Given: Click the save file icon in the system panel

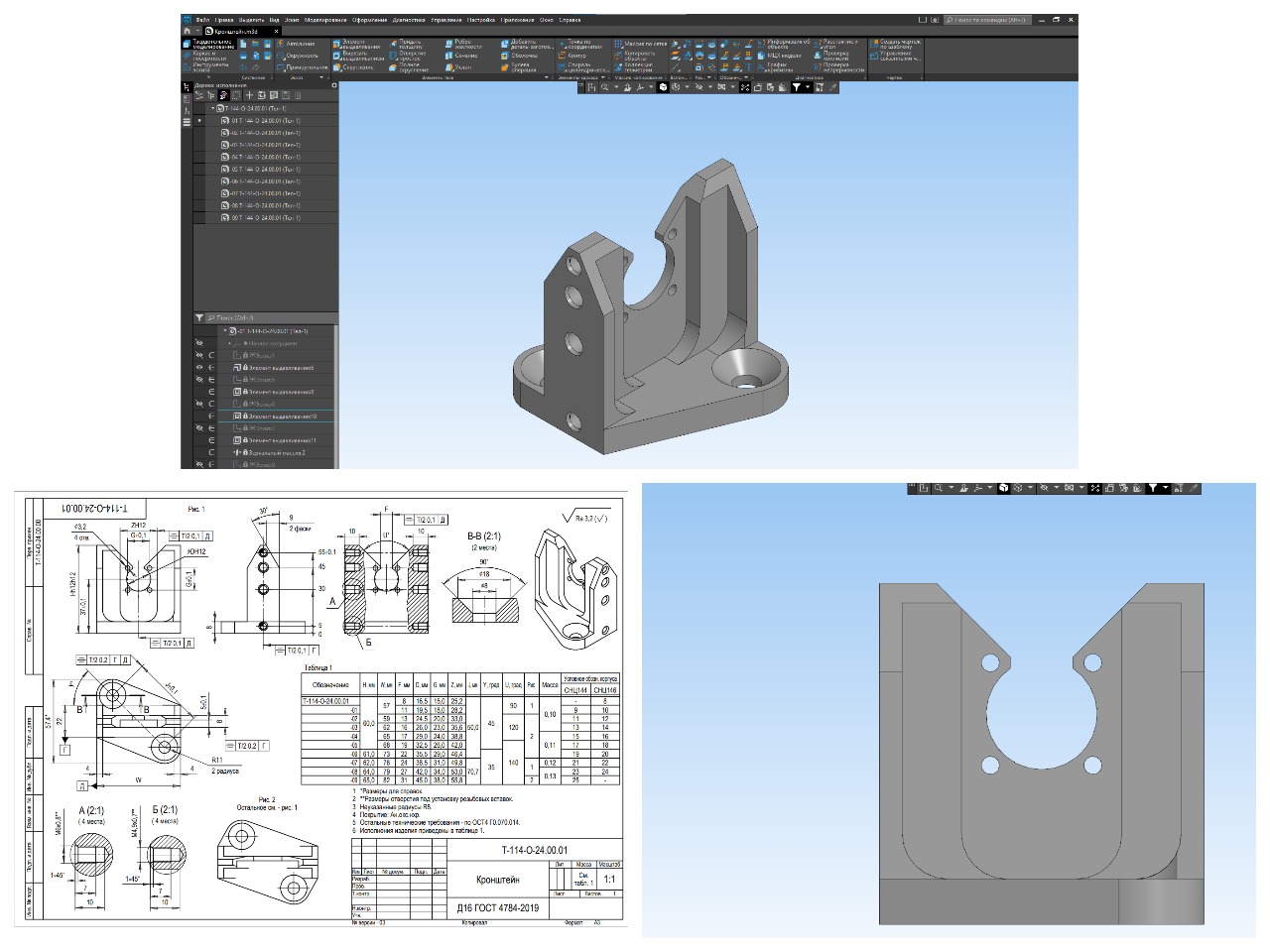Looking at the screenshot, I should pyautogui.click(x=267, y=44).
